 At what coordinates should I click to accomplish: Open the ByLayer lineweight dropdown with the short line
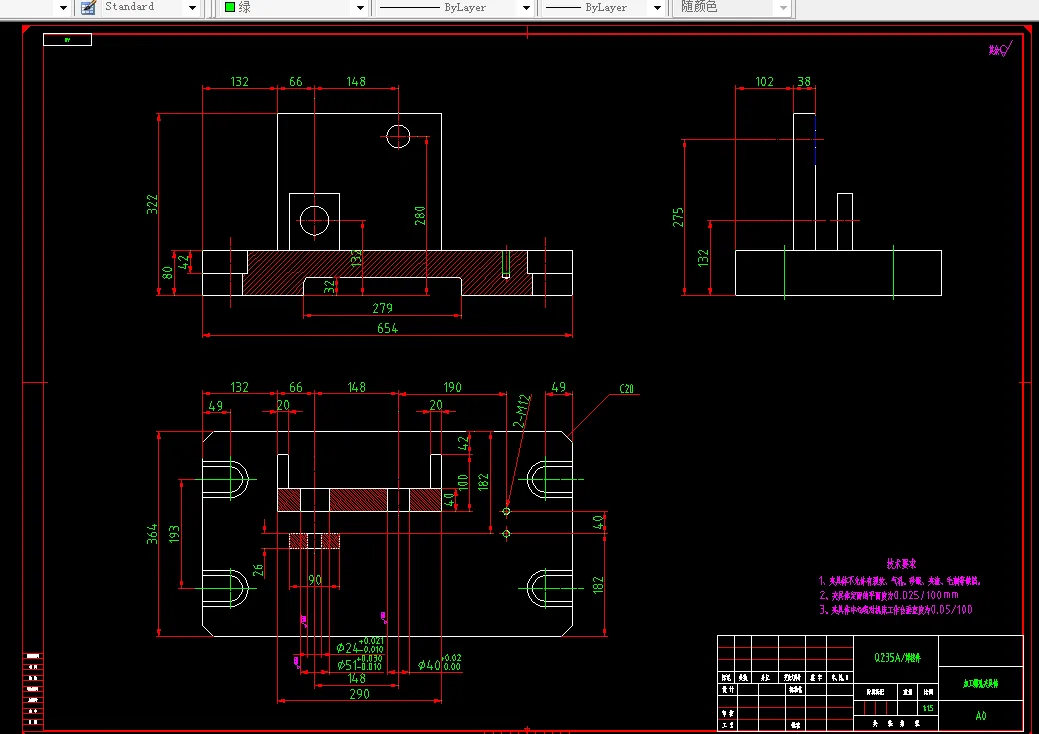pyautogui.click(x=657, y=7)
